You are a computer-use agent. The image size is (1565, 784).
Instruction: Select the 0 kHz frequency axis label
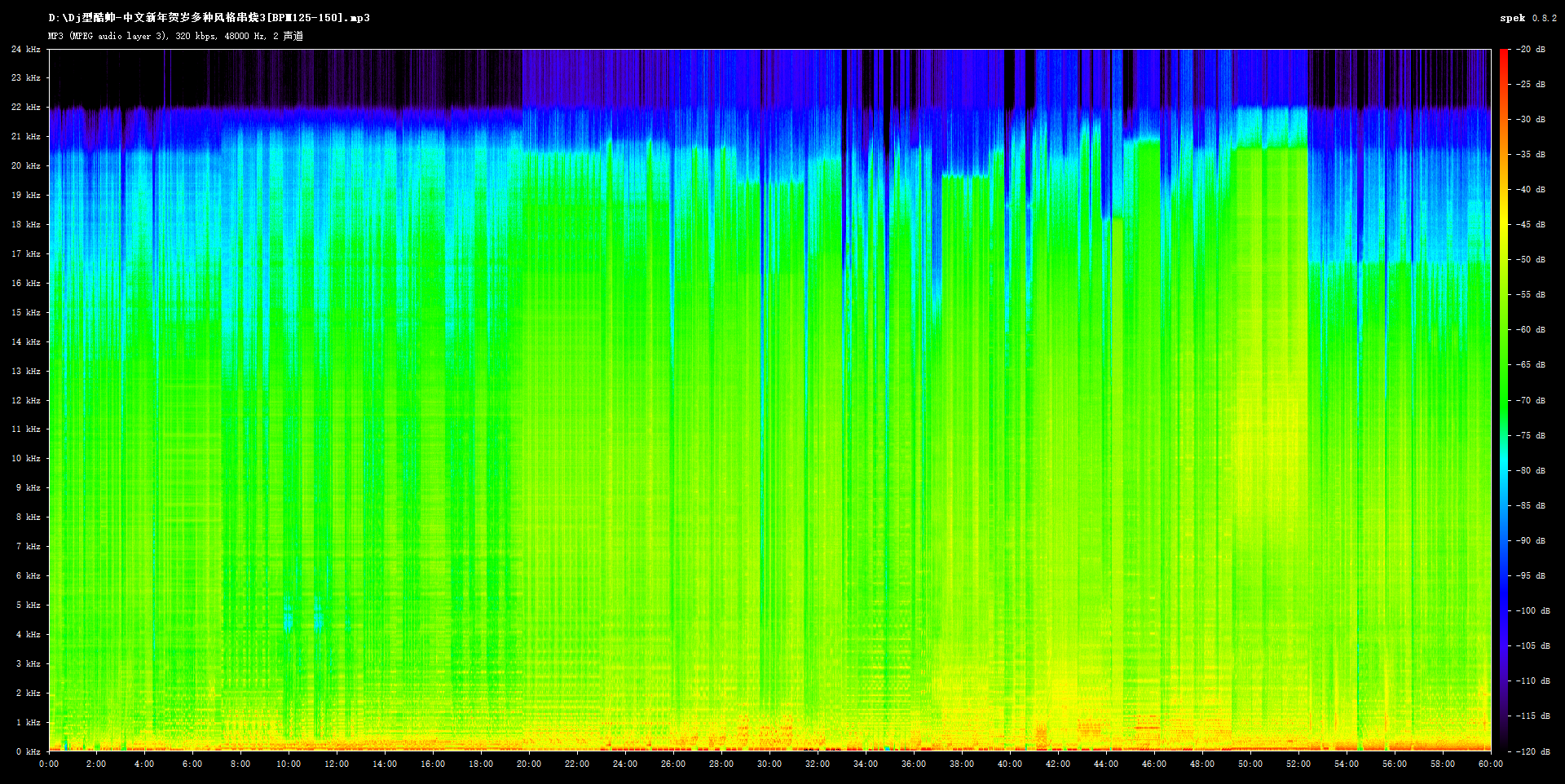click(28, 751)
